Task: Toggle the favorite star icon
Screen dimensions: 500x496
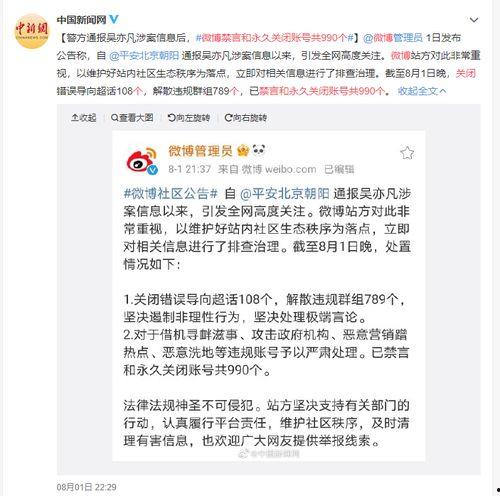Action: [x=407, y=153]
